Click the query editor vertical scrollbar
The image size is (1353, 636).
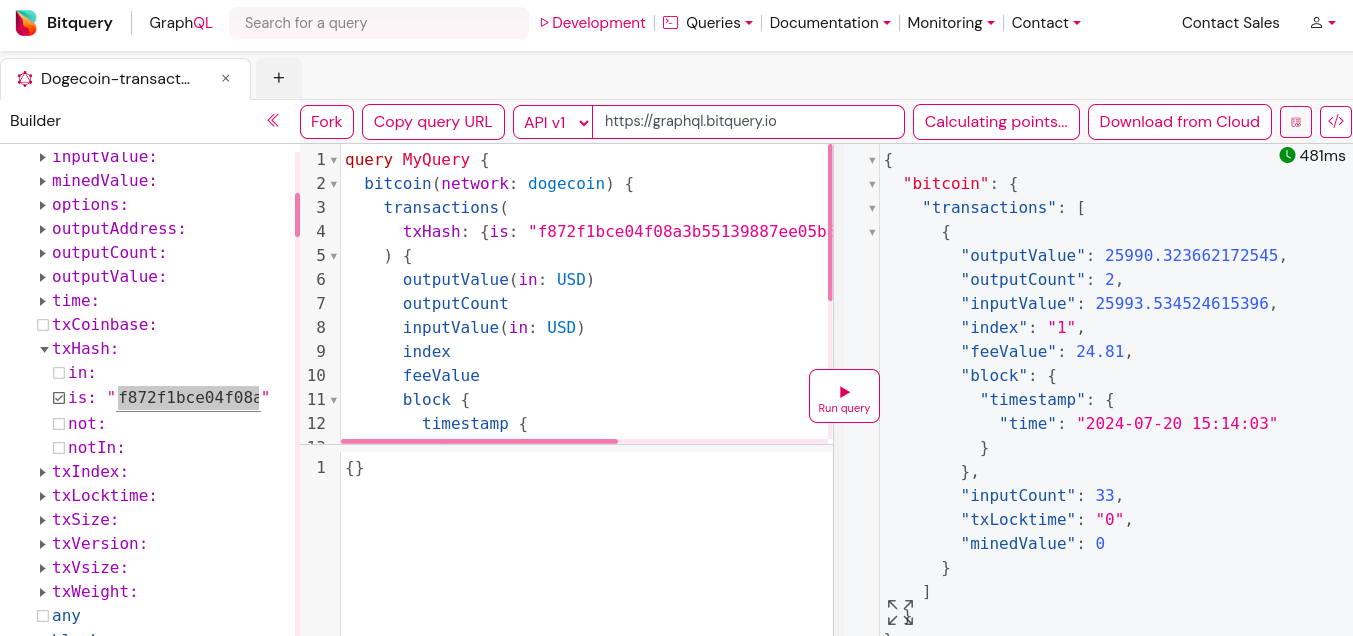pos(830,223)
